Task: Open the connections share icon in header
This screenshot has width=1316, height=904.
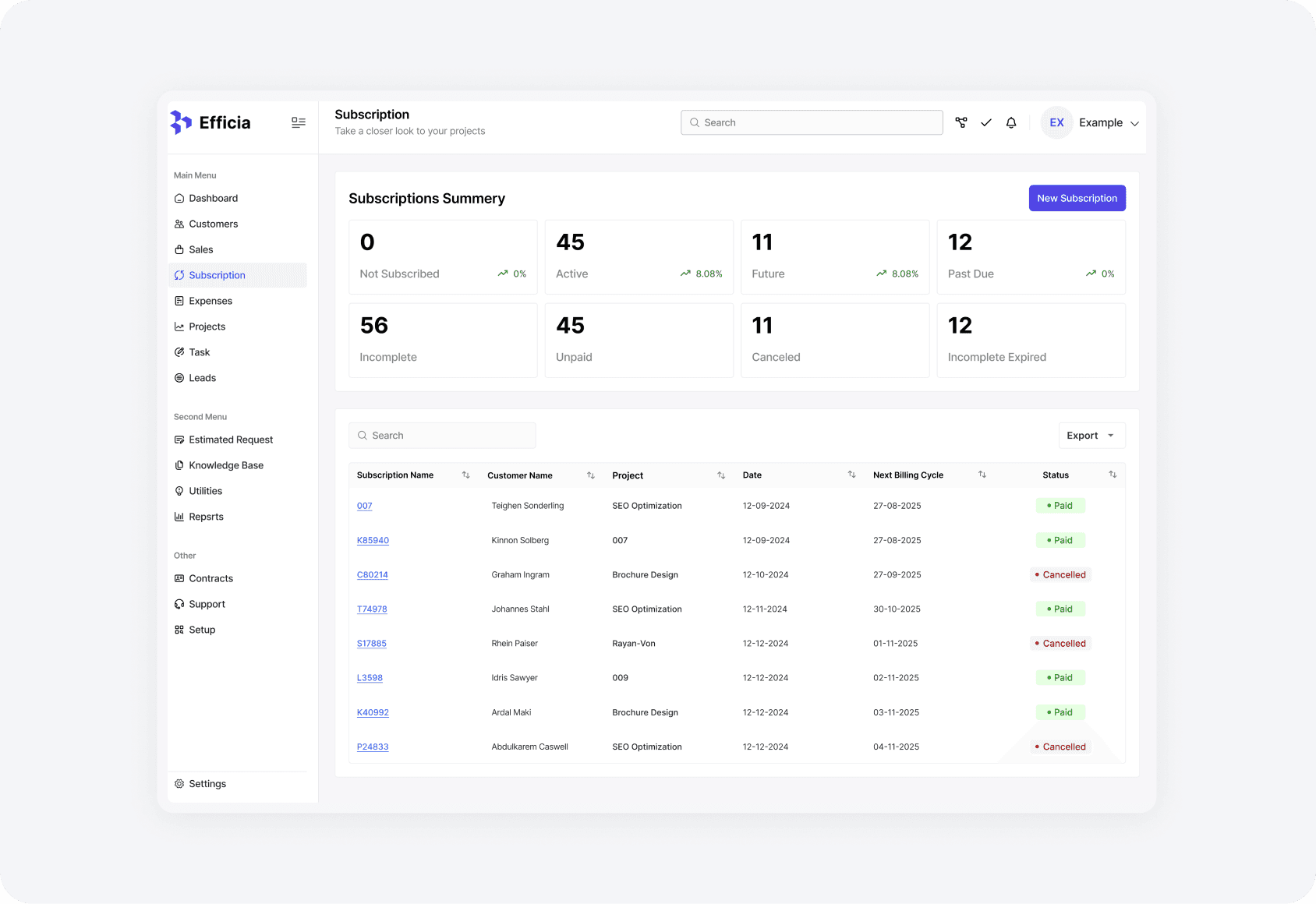Action: 961,122
